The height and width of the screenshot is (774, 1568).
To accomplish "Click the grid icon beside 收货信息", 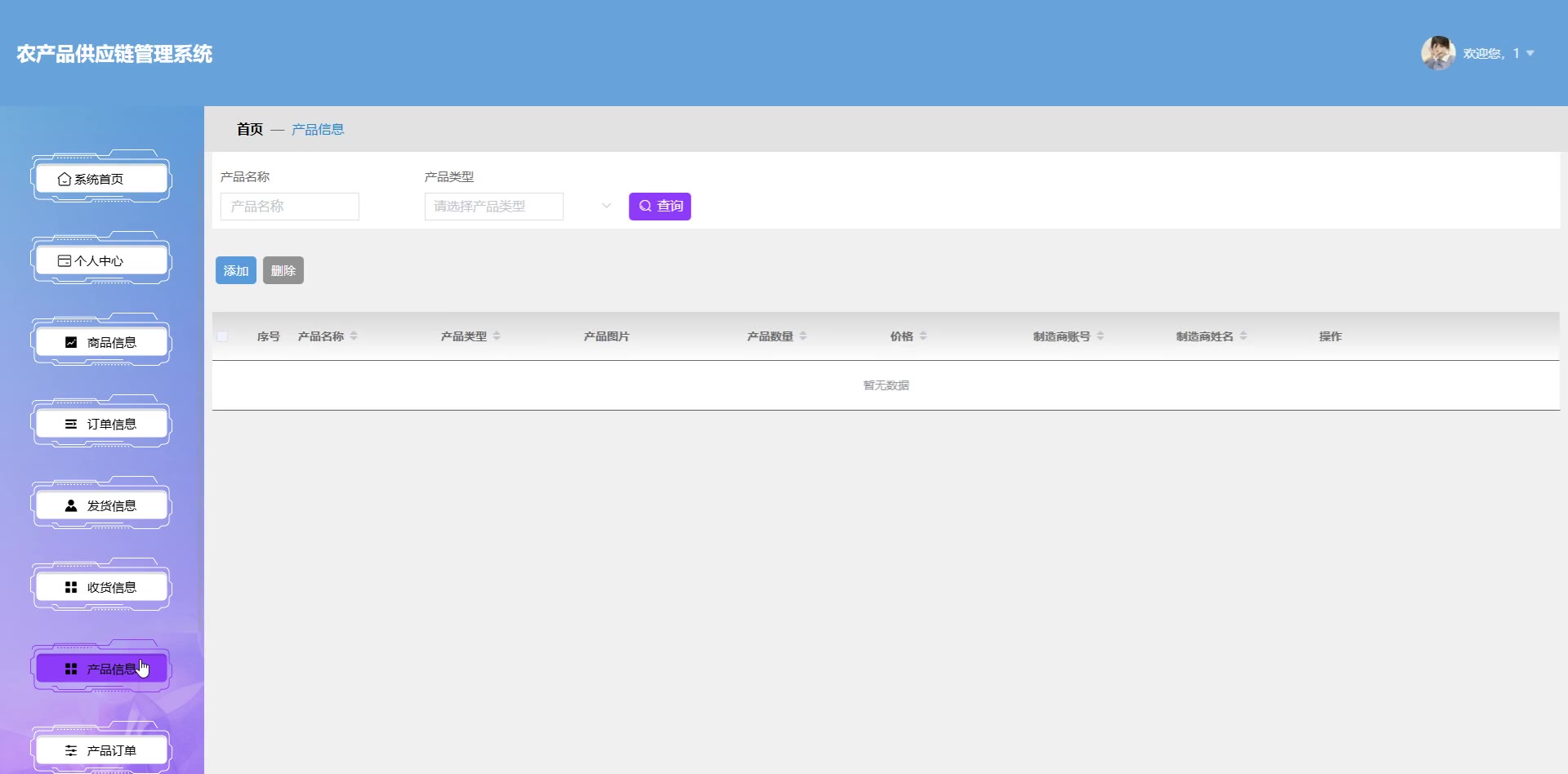I will pos(71,587).
